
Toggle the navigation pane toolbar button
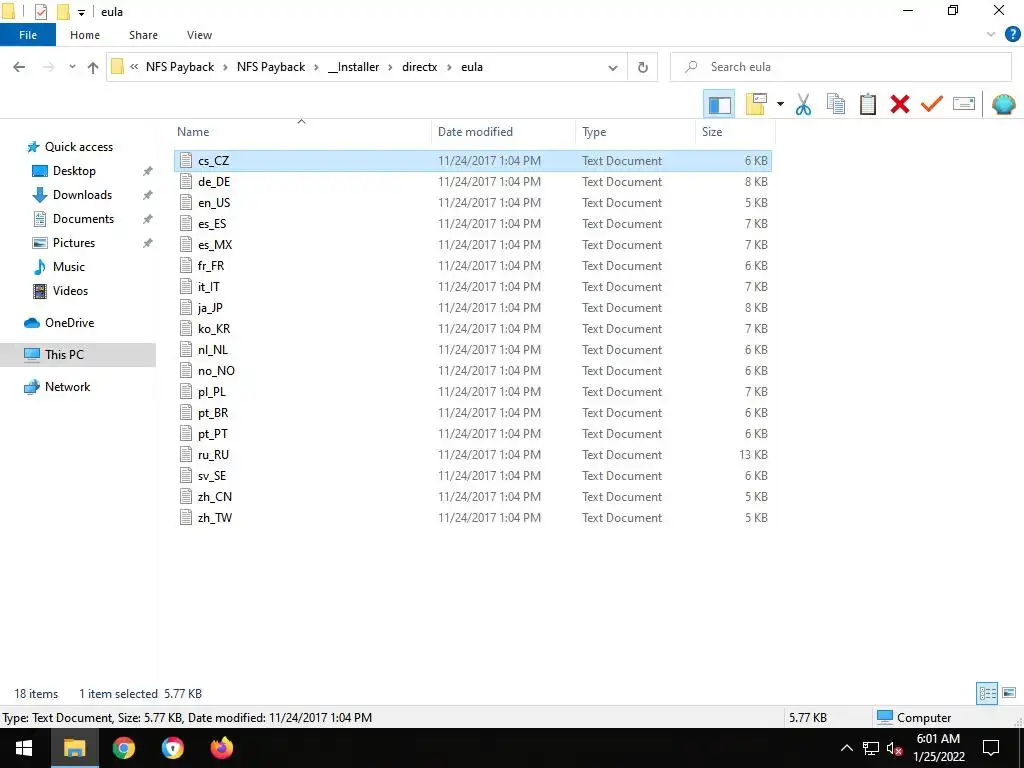coord(719,104)
